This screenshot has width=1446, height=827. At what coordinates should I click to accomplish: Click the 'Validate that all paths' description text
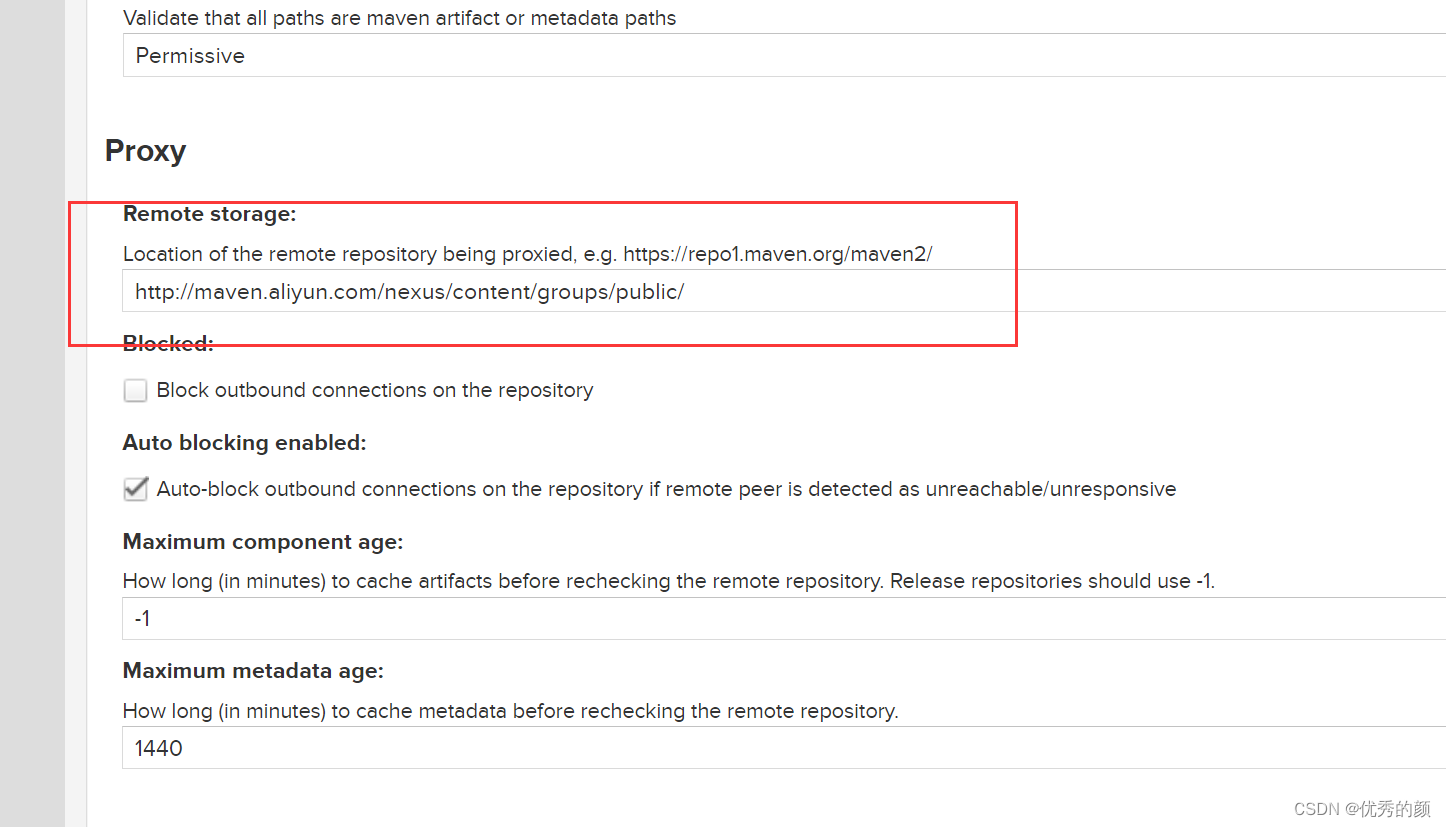pos(400,18)
